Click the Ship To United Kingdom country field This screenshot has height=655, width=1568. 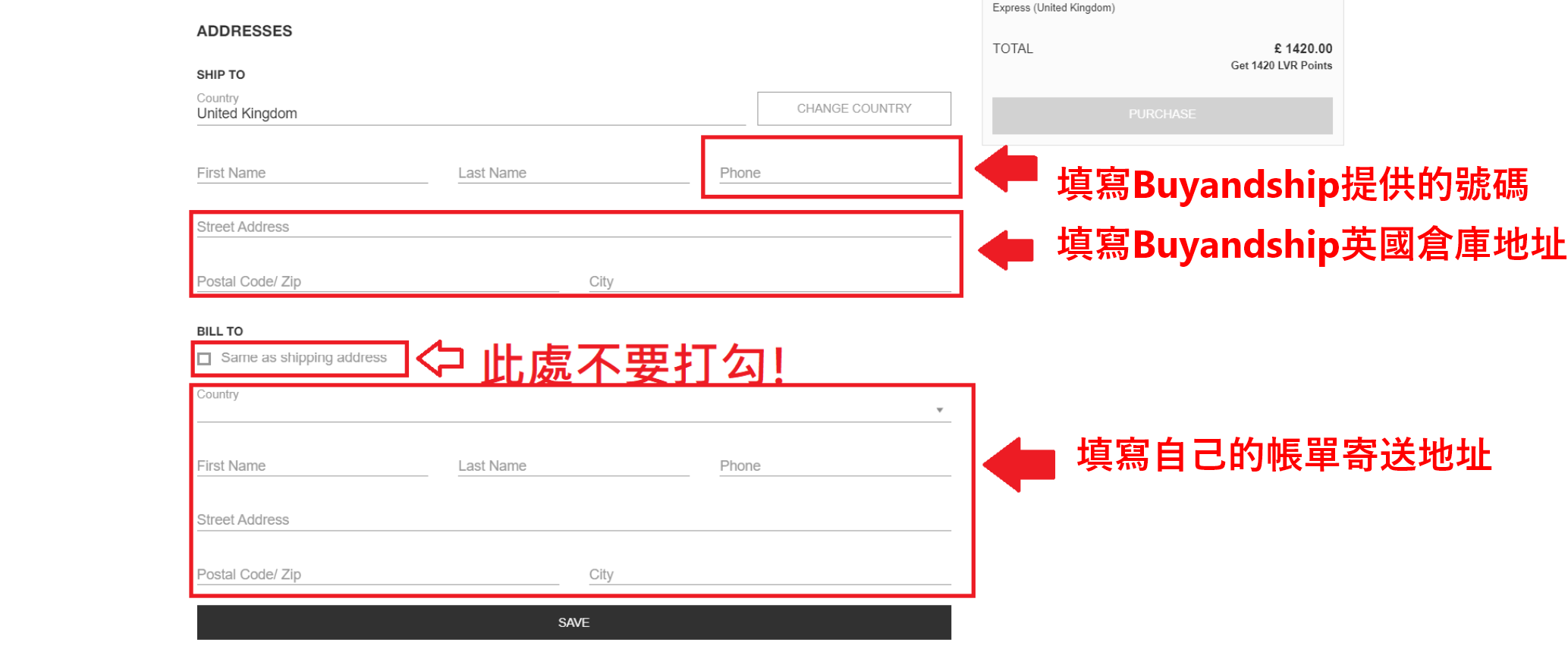[470, 114]
